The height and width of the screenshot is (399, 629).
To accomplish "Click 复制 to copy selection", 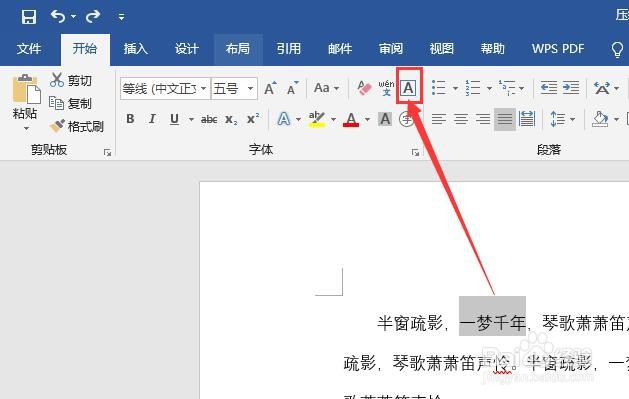I will coord(70,103).
